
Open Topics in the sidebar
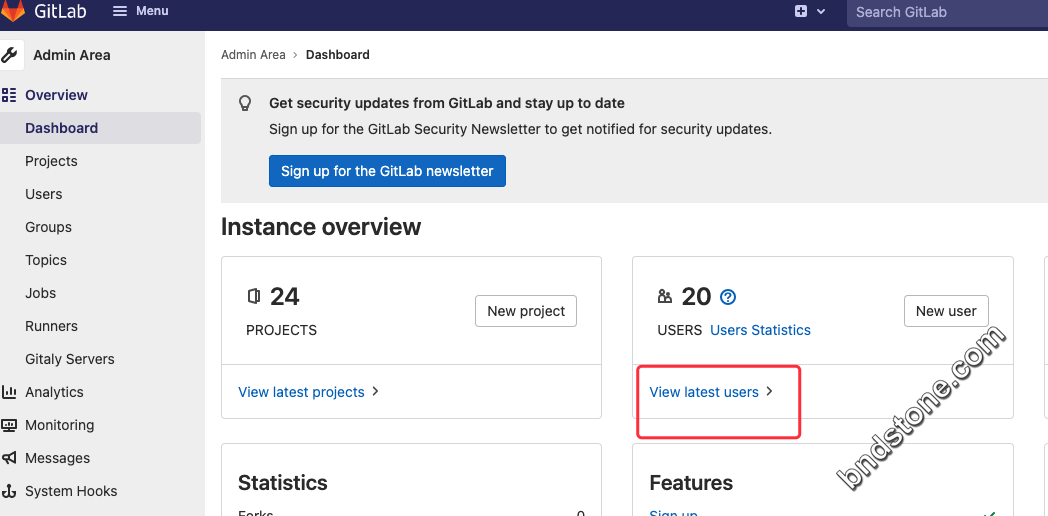(x=46, y=260)
